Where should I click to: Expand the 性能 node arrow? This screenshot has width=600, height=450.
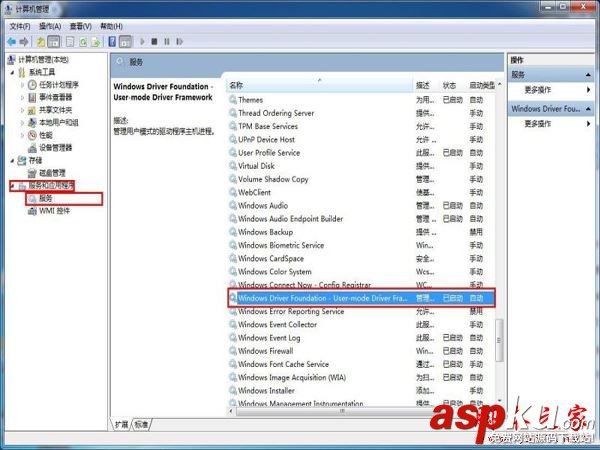click(22, 135)
